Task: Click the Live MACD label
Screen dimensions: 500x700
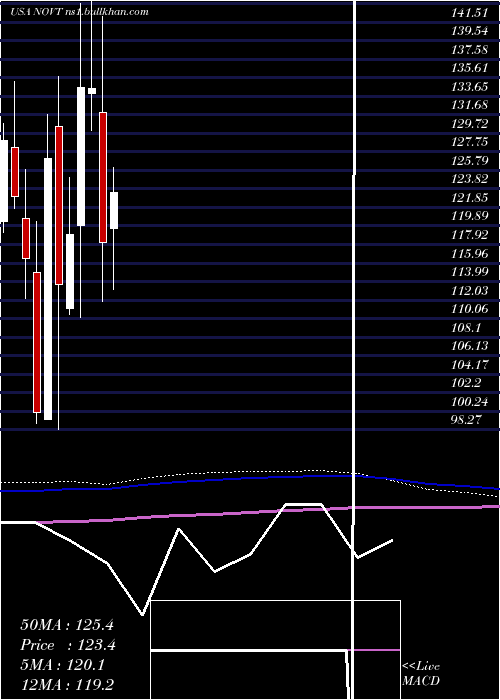Action: click(421, 674)
